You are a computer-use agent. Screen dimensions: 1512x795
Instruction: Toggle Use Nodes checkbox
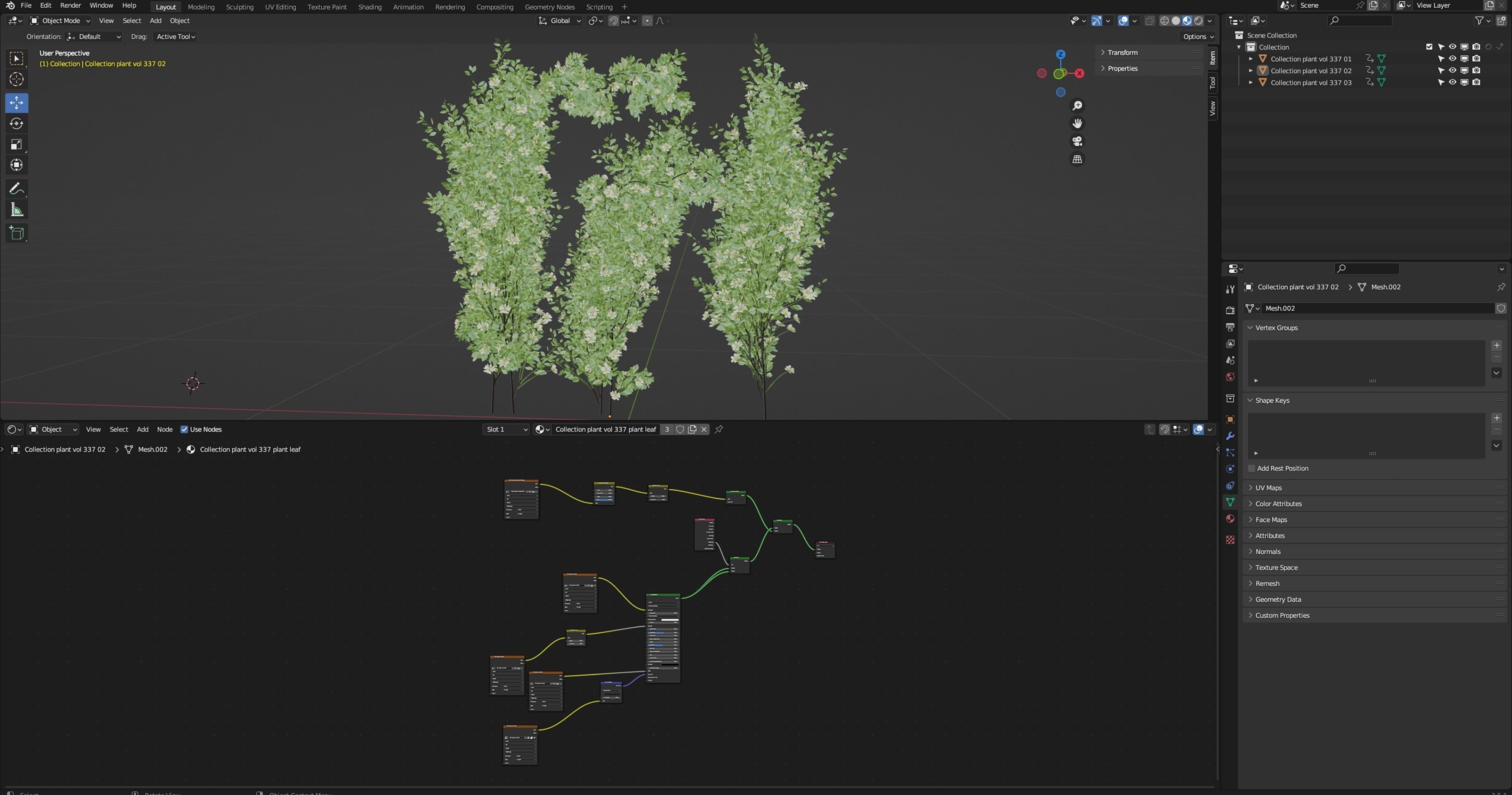point(184,429)
